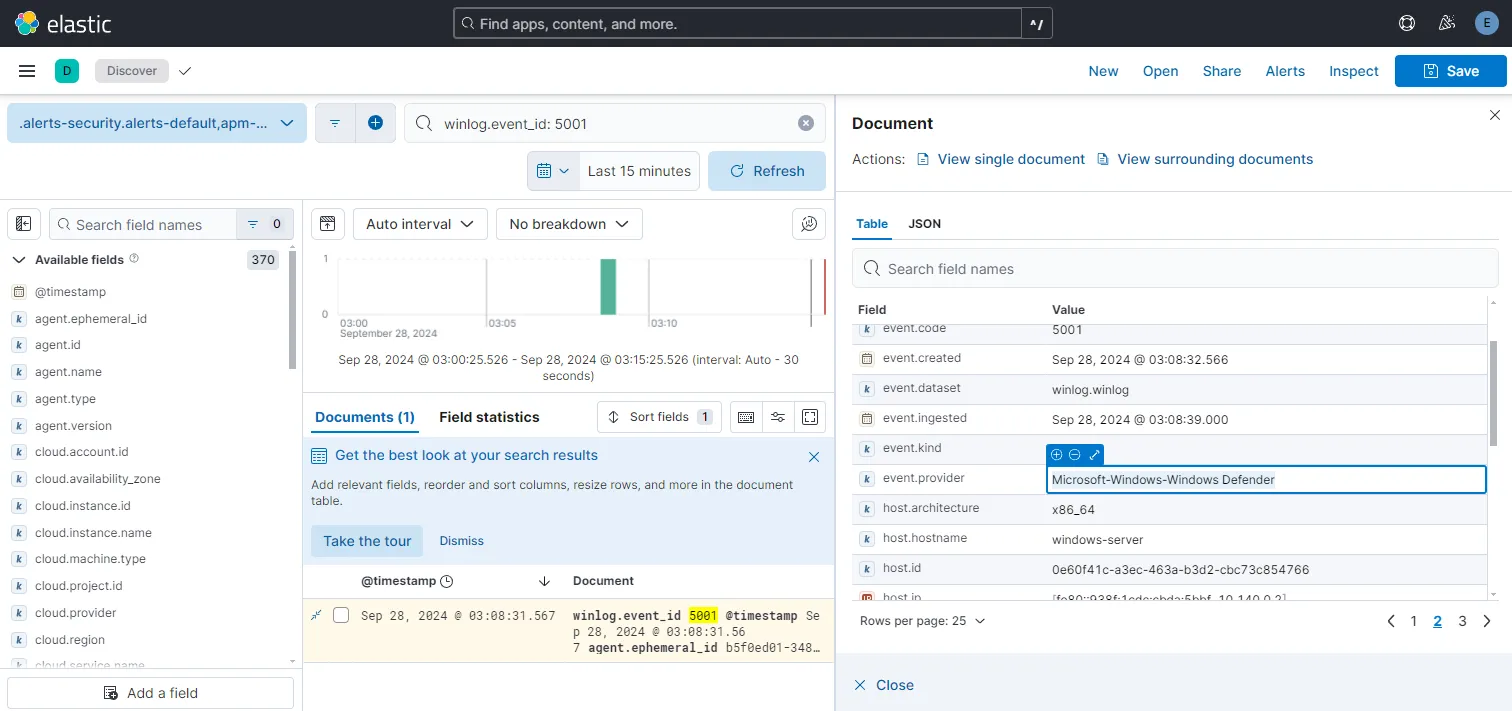This screenshot has height=711, width=1512.
Task: Open the newsfeed icon in header
Action: [x=1446, y=23]
